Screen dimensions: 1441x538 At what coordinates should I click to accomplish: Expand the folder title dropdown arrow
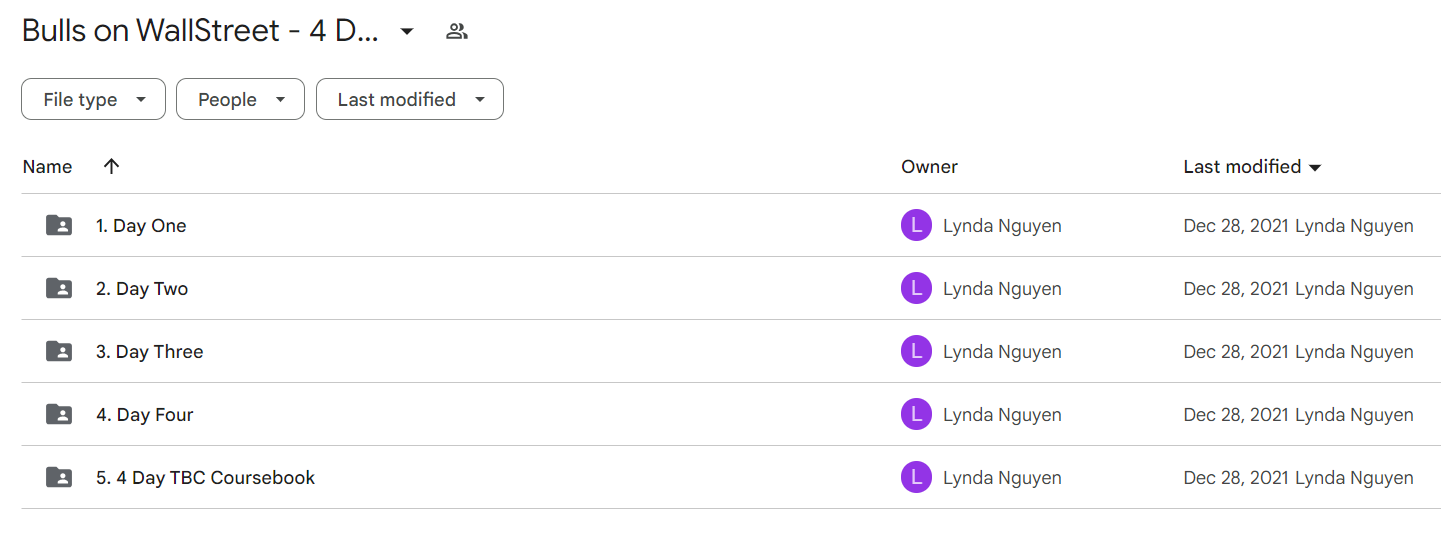coord(407,31)
